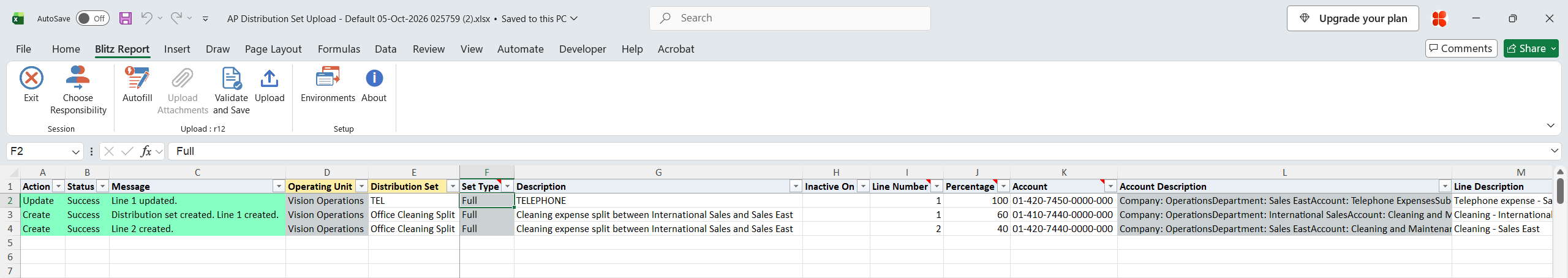Click Validate and Save
The image size is (1568, 278).
[232, 91]
